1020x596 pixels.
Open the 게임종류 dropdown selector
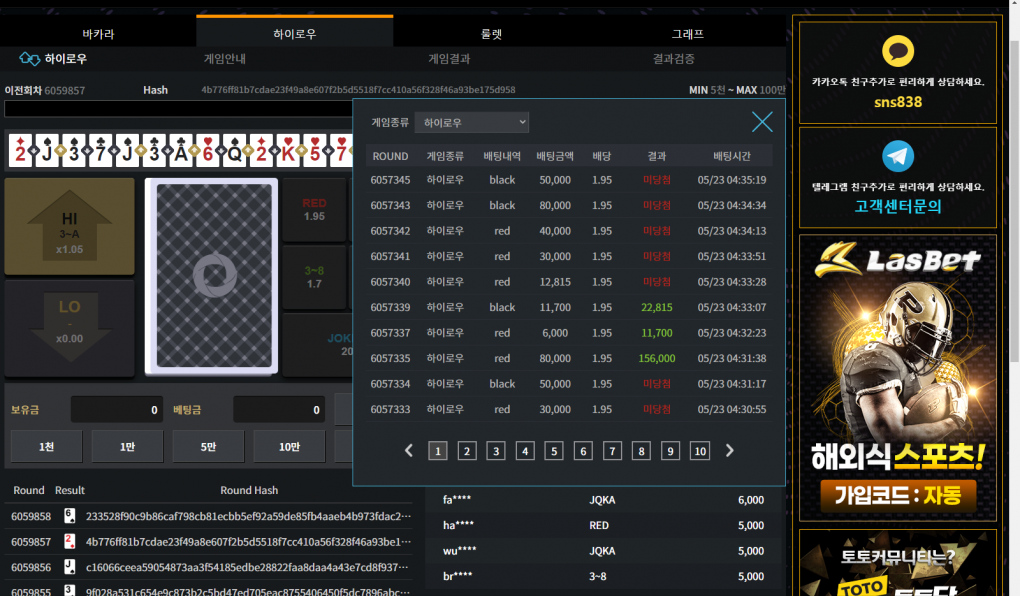coord(472,122)
